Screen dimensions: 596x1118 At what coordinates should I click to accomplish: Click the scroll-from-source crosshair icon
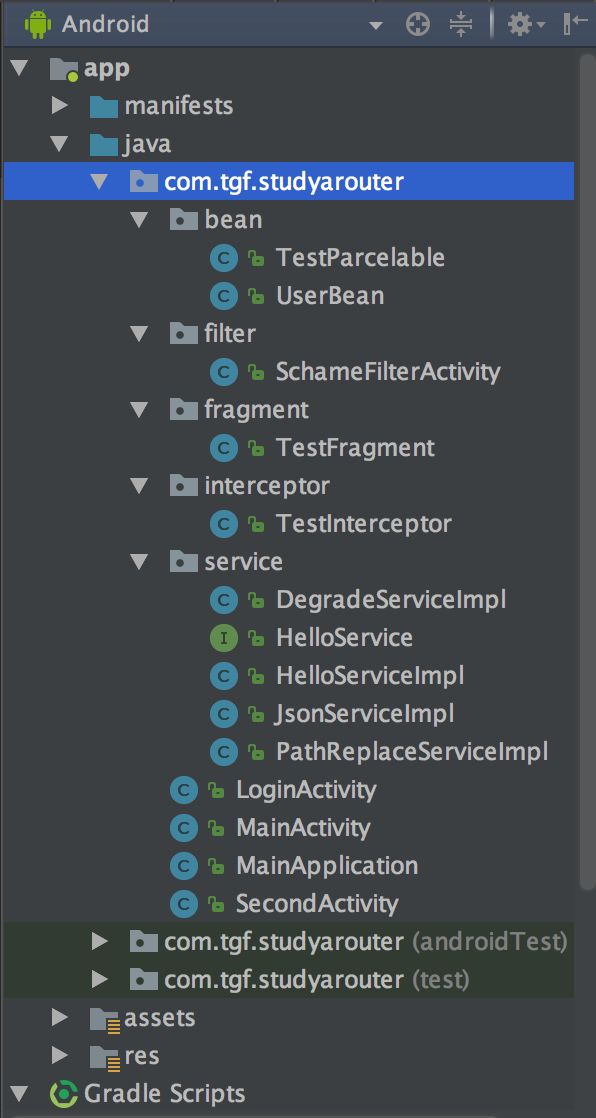[x=418, y=25]
